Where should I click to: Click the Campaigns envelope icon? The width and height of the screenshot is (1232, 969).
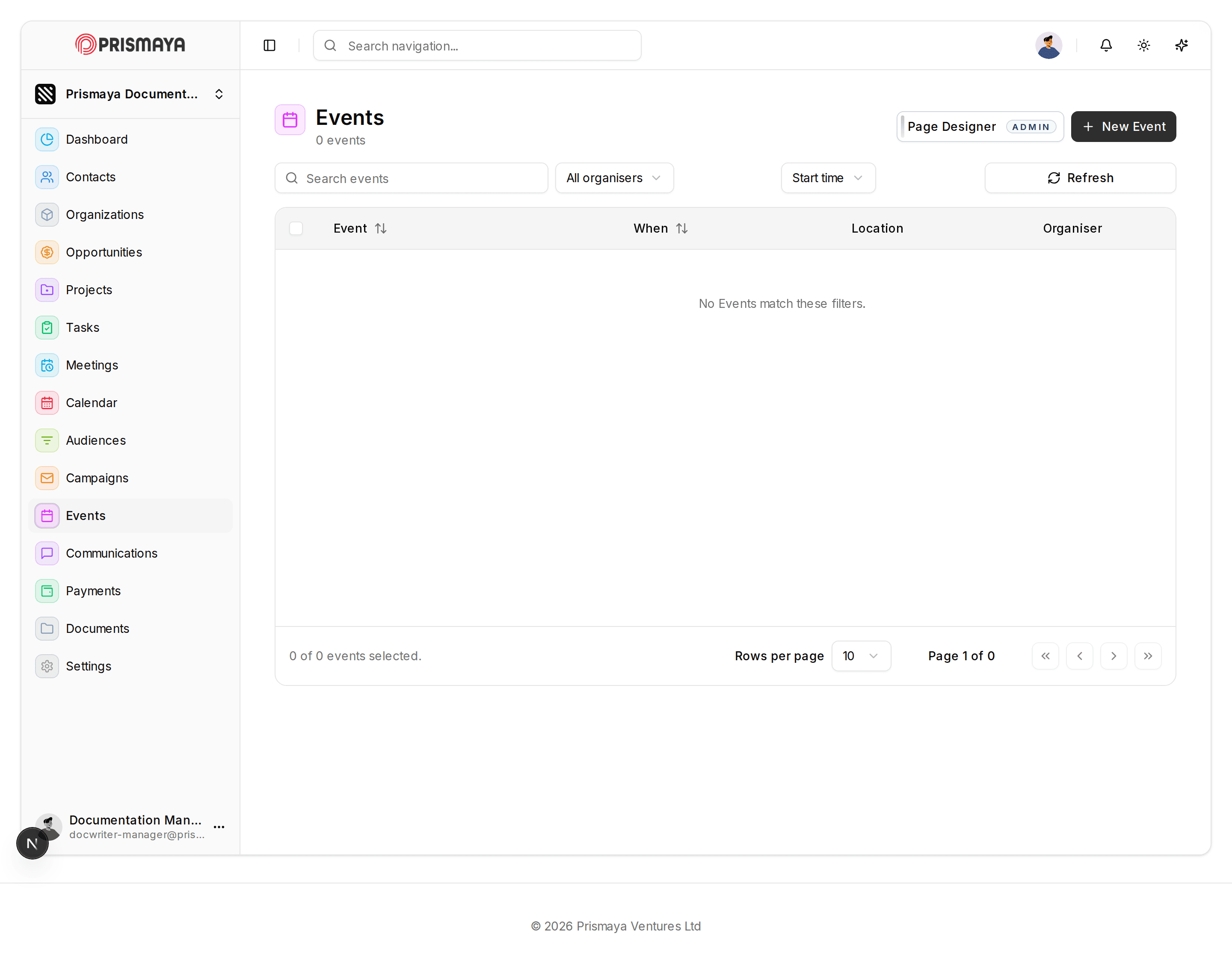tap(47, 478)
